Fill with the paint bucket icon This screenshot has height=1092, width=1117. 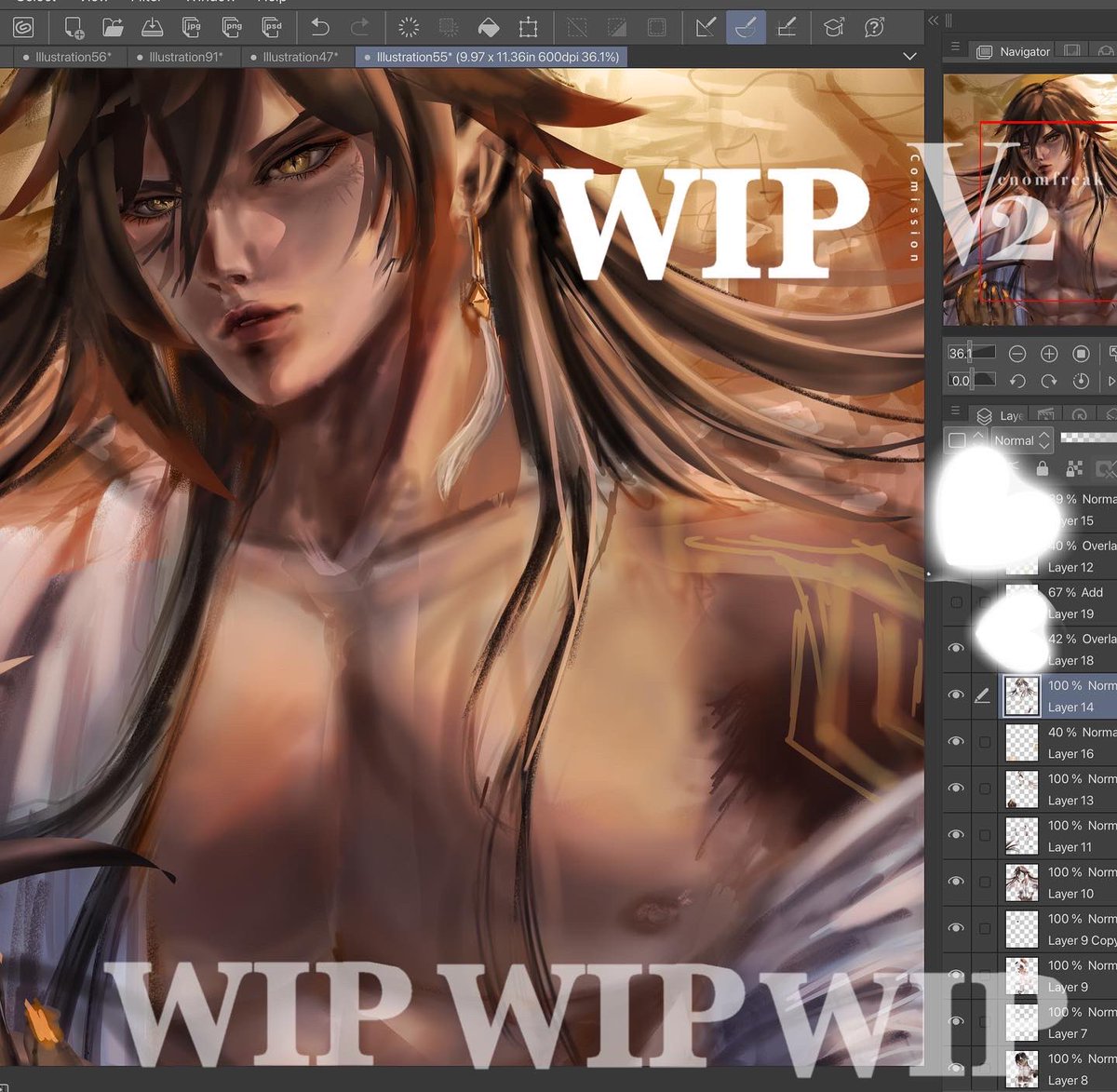pyautogui.click(x=489, y=27)
